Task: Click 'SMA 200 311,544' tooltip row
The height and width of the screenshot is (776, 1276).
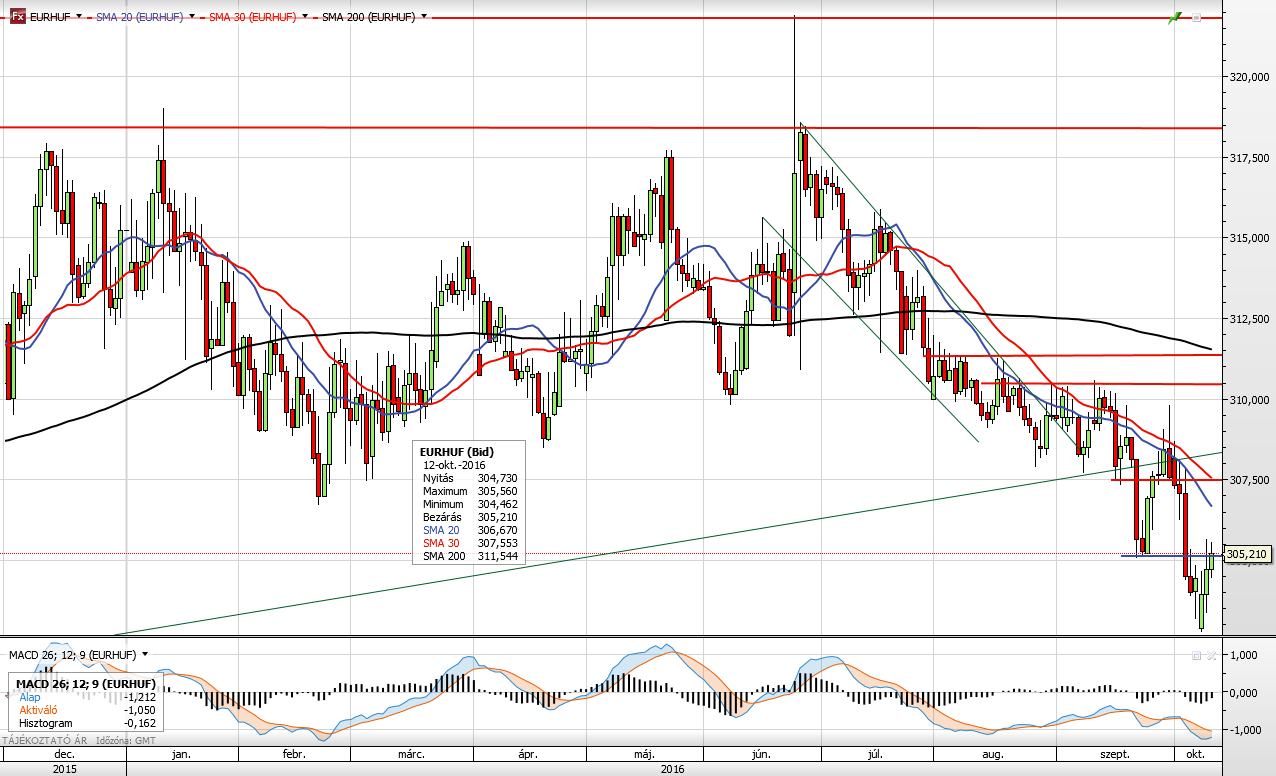Action: (469, 556)
